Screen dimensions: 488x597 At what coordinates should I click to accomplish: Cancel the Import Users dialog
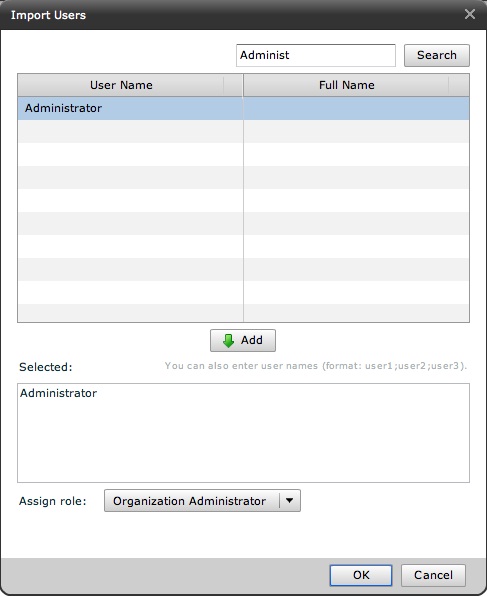pos(433,575)
